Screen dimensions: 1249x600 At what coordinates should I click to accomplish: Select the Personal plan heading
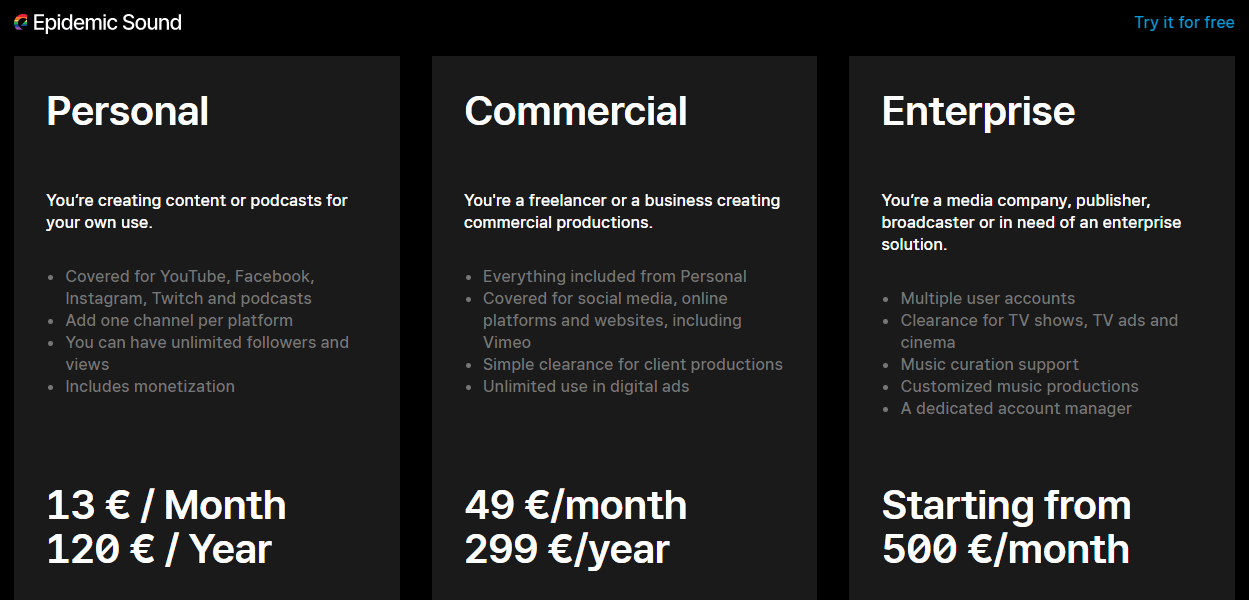(x=128, y=111)
